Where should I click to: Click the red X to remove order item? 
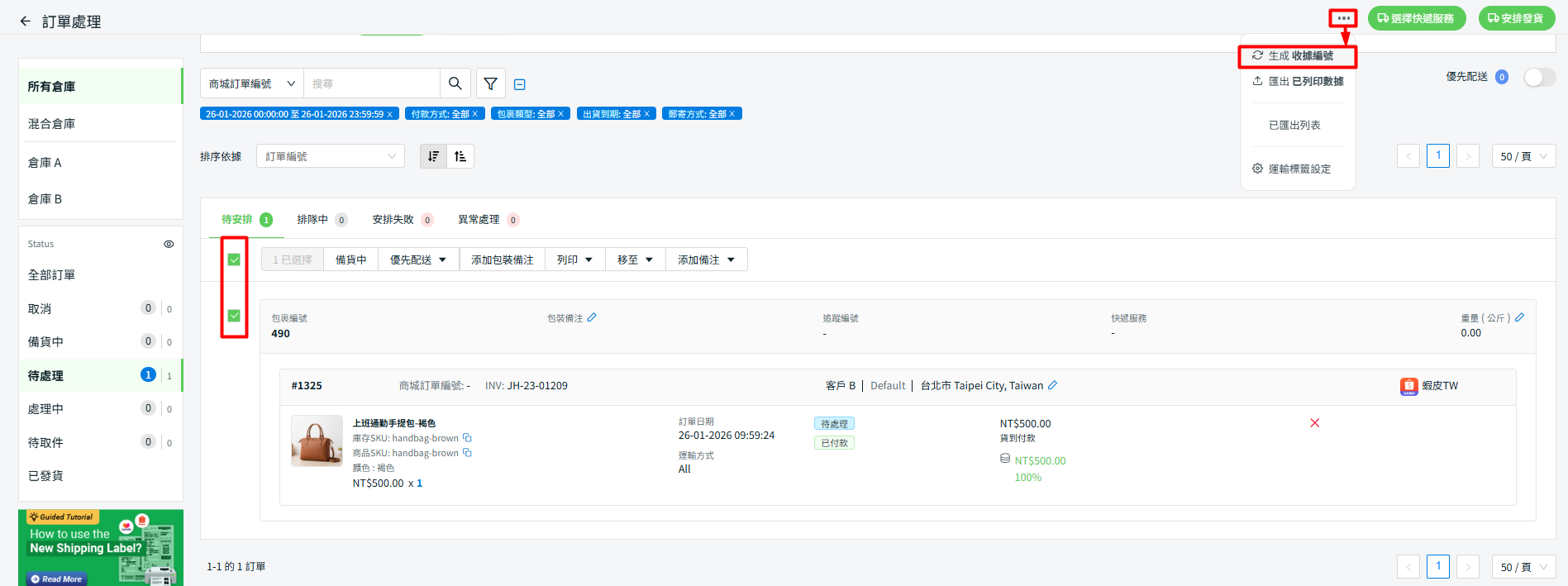click(x=1314, y=423)
